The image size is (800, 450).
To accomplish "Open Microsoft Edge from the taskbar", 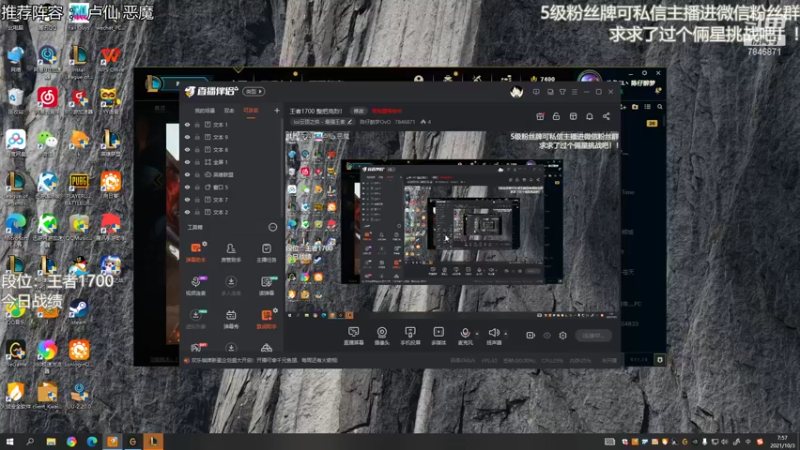I will 92,442.
